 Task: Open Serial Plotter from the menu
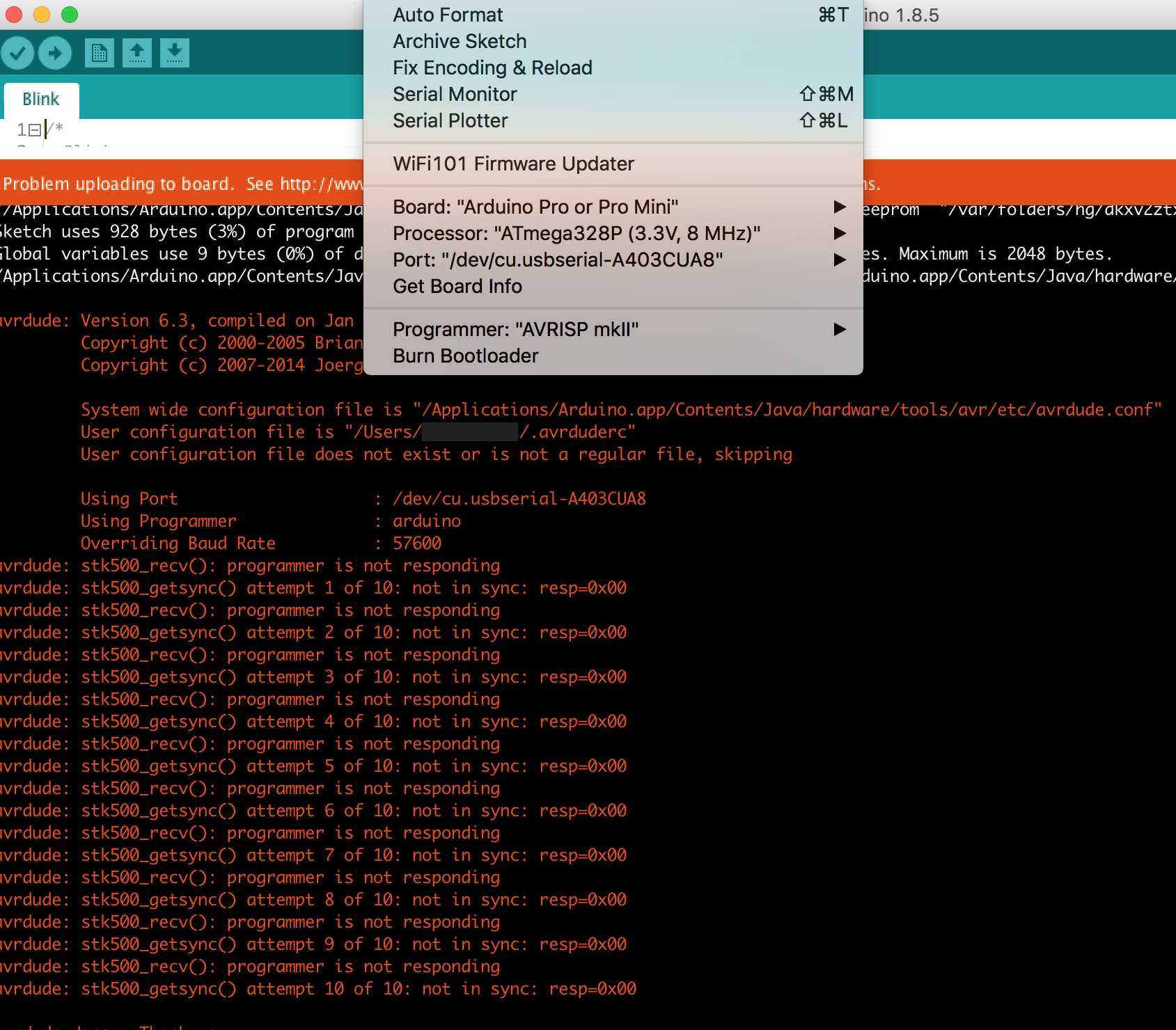click(x=450, y=120)
